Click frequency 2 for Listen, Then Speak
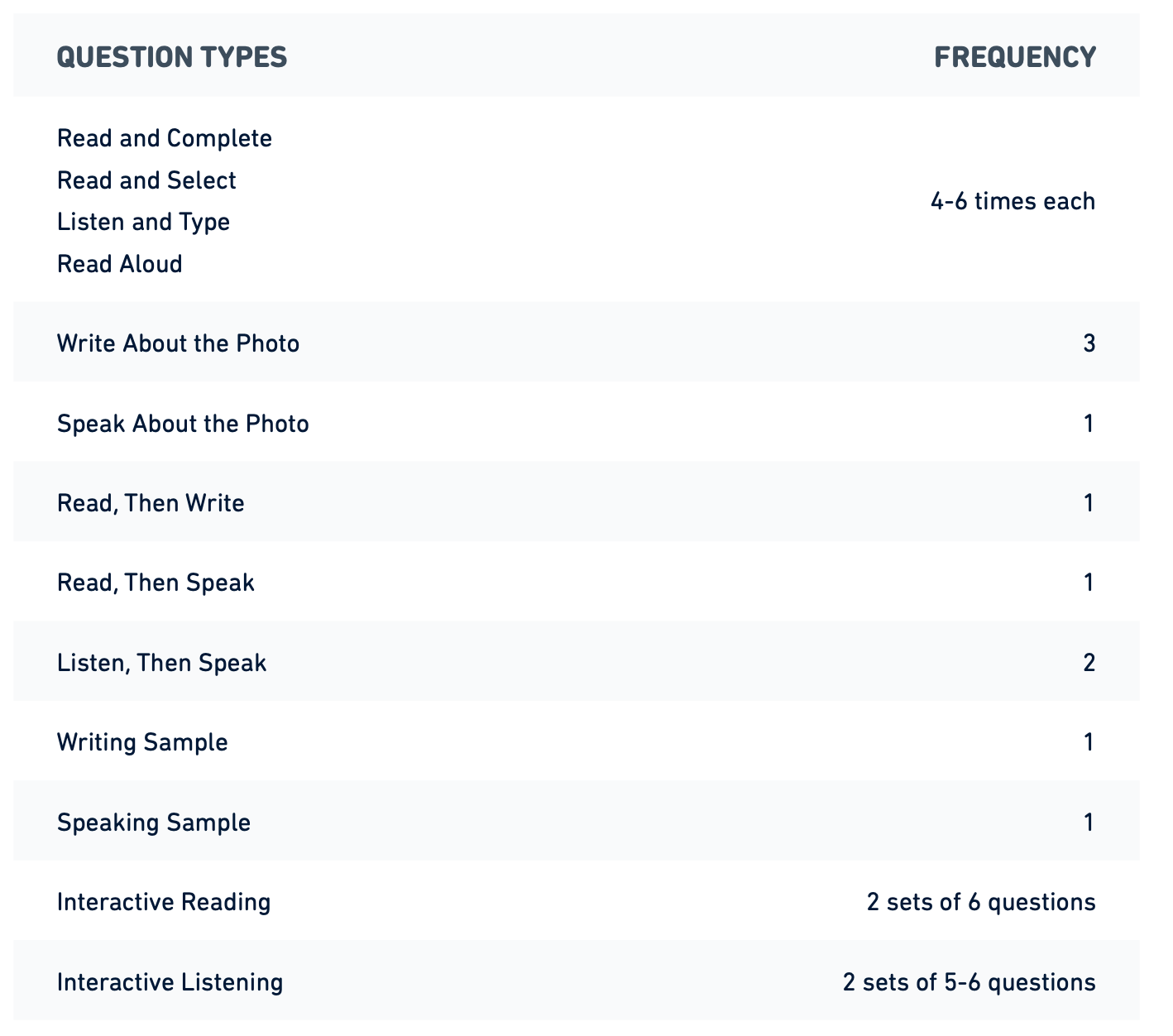The height and width of the screenshot is (1036, 1173). 1089,662
